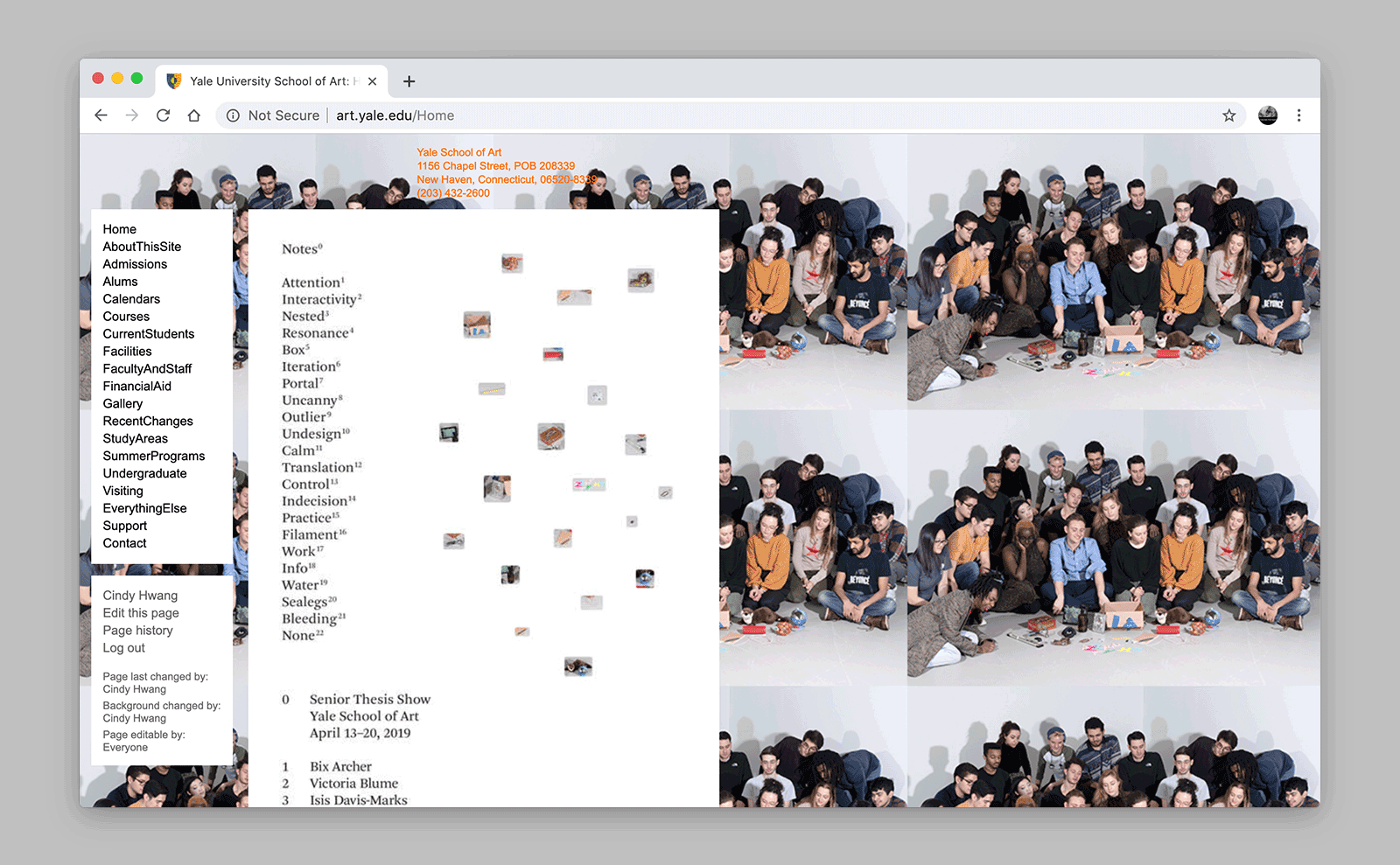Open a new browser tab
The image size is (1400, 865).
tap(409, 80)
